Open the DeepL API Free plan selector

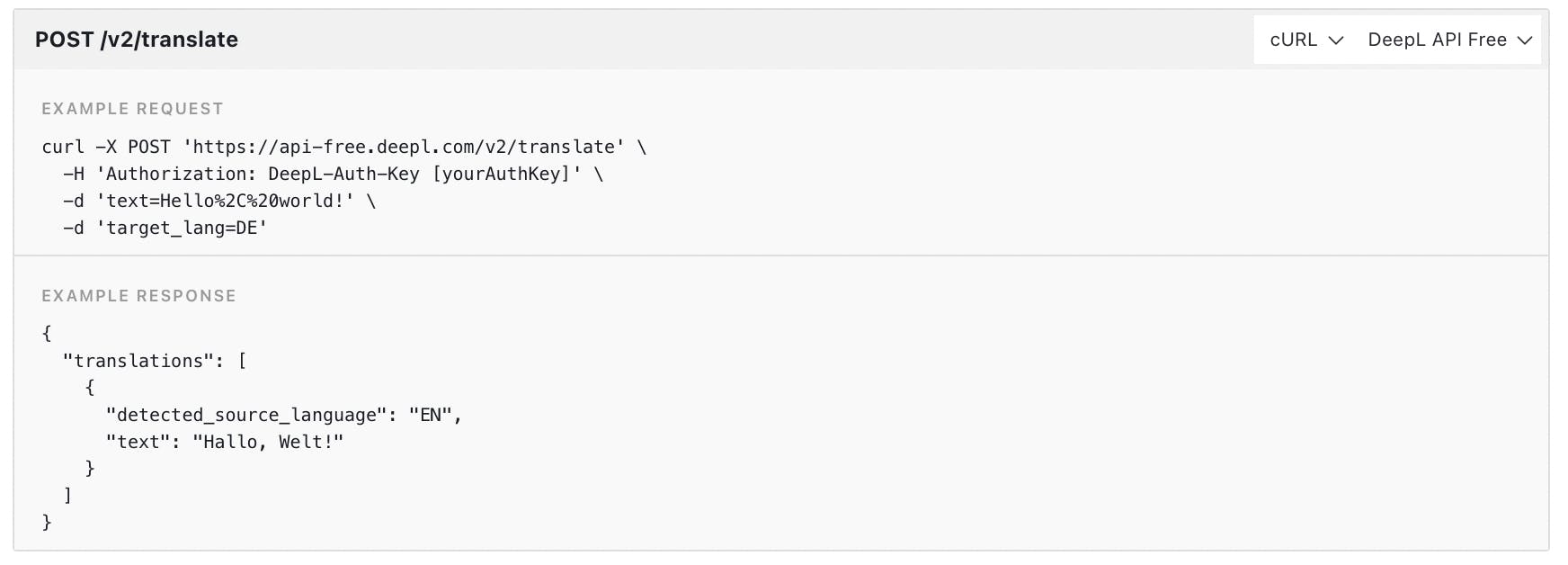click(x=1437, y=40)
